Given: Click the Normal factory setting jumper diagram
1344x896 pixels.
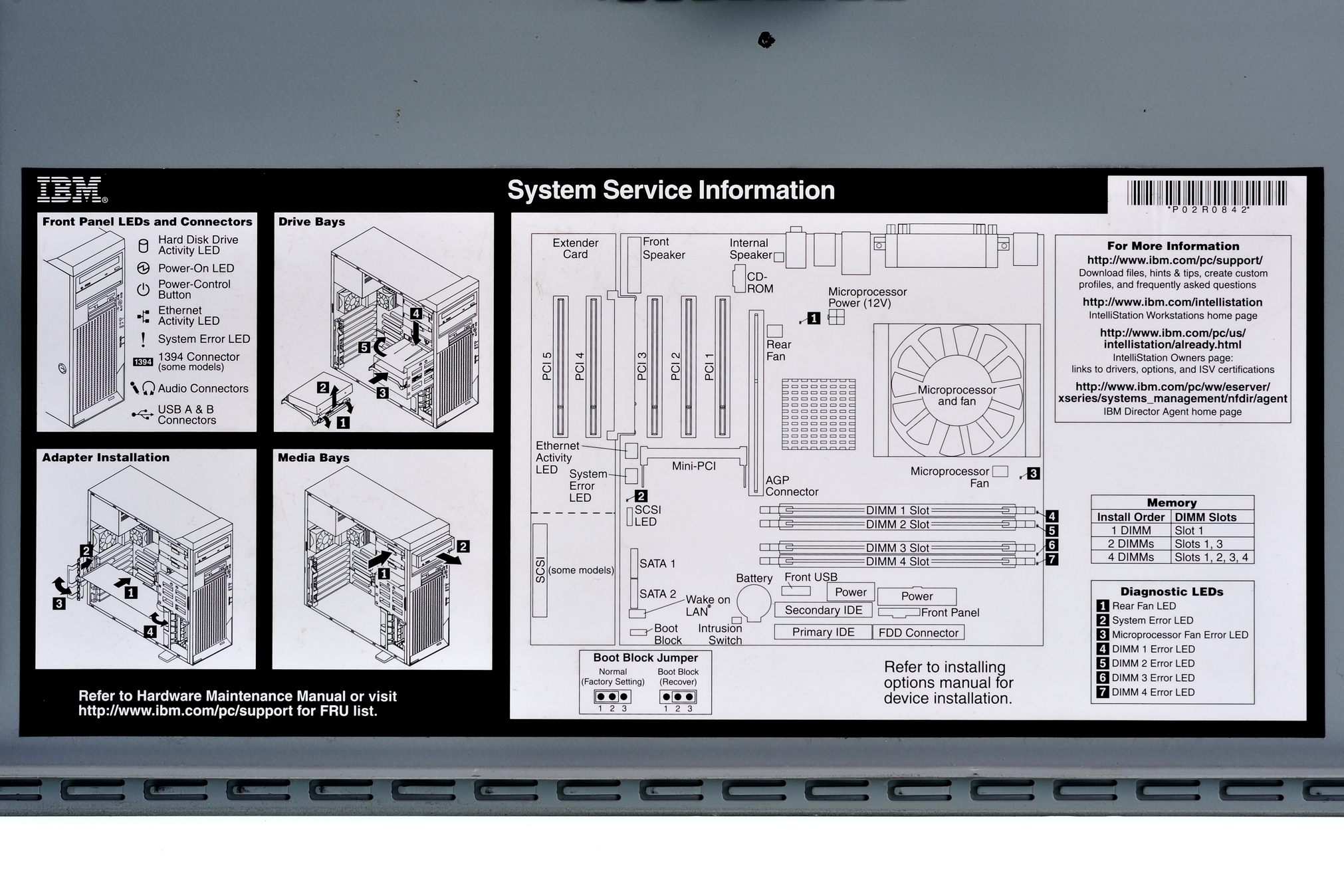Looking at the screenshot, I should tap(612, 697).
